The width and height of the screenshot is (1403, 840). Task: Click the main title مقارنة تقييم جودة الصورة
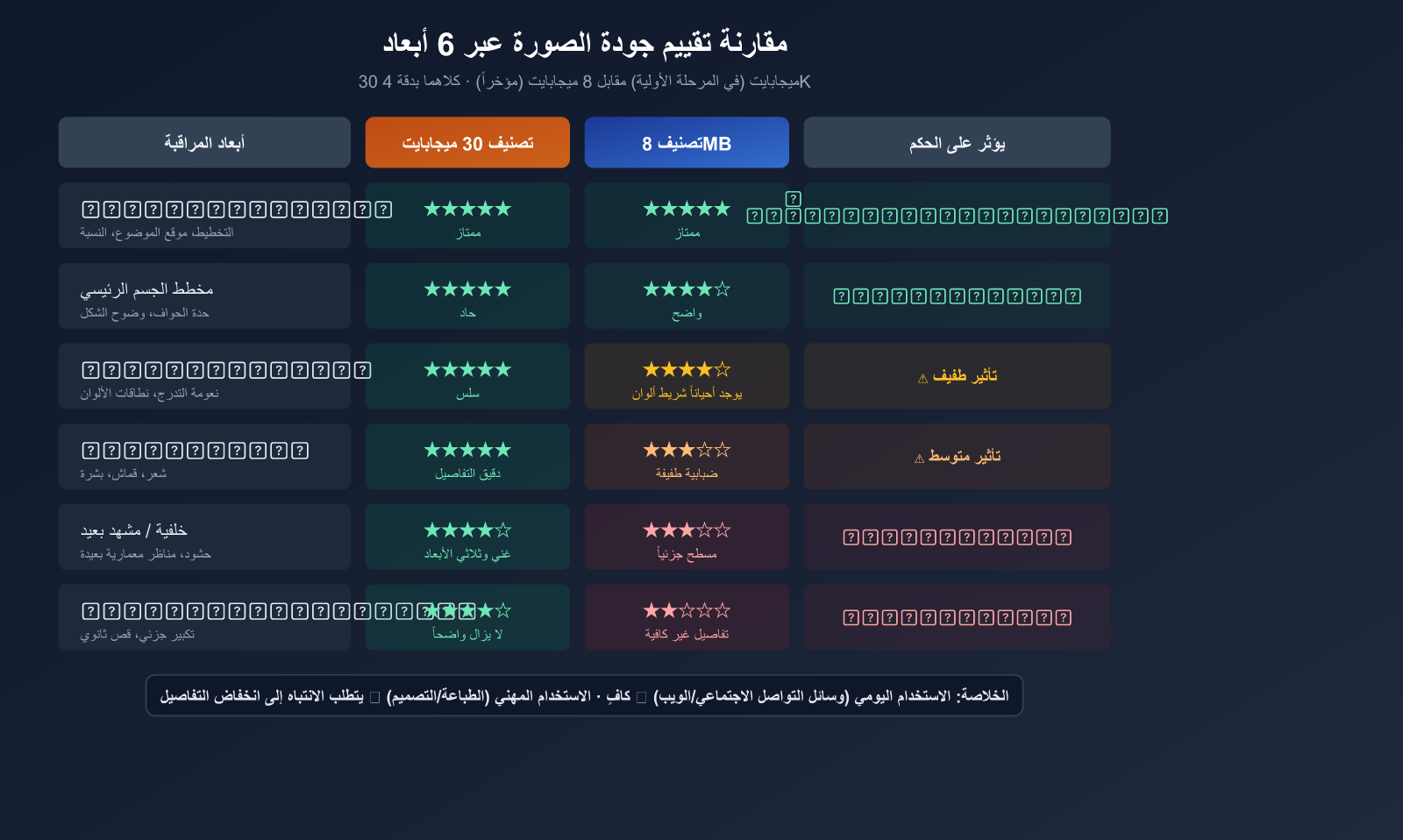point(585,42)
